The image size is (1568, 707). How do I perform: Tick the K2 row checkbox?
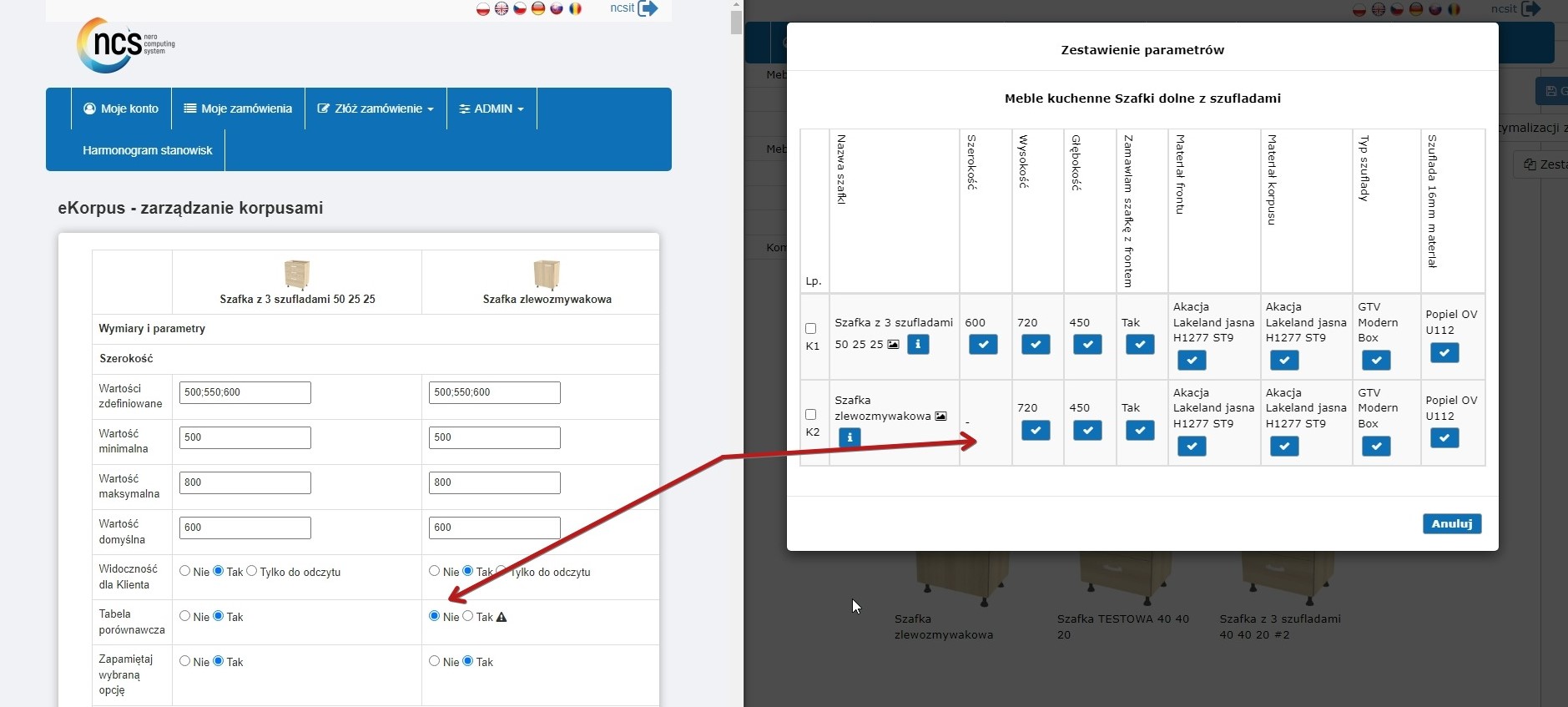pyautogui.click(x=810, y=415)
